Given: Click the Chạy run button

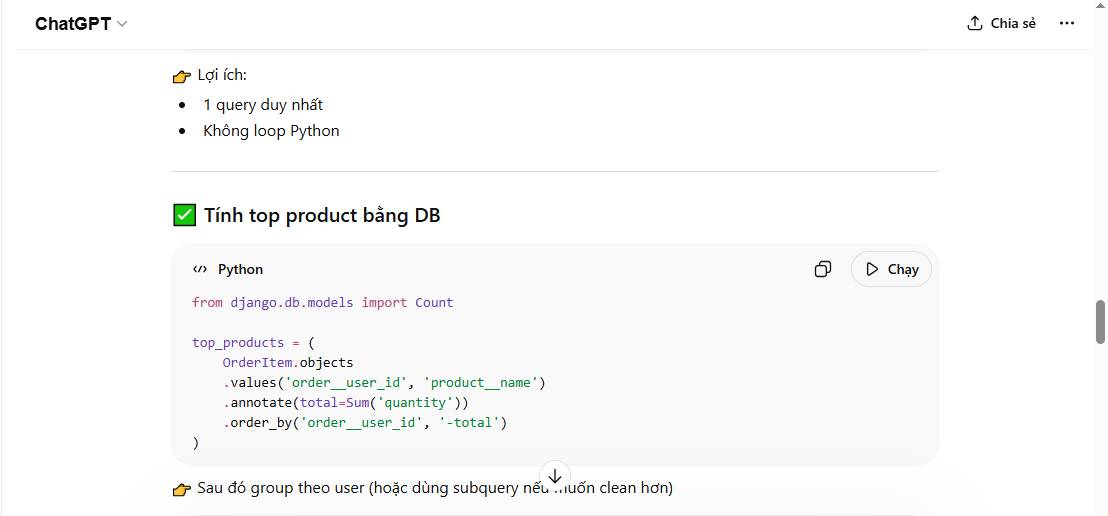Looking at the screenshot, I should pyautogui.click(x=891, y=269).
